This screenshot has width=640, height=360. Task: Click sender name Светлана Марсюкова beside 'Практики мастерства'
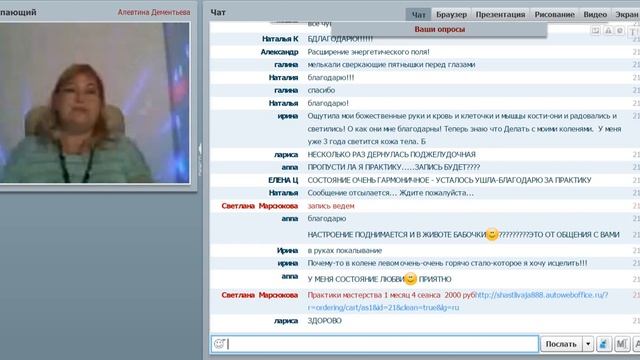coord(260,295)
